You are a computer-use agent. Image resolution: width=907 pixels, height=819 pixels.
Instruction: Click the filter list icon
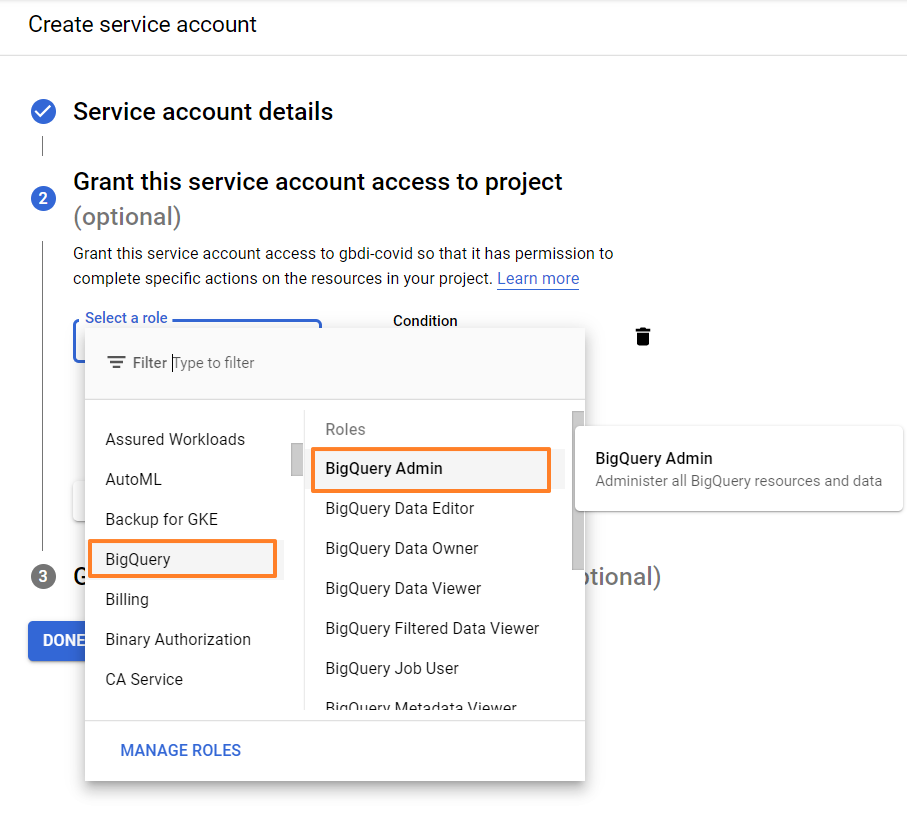click(116, 363)
